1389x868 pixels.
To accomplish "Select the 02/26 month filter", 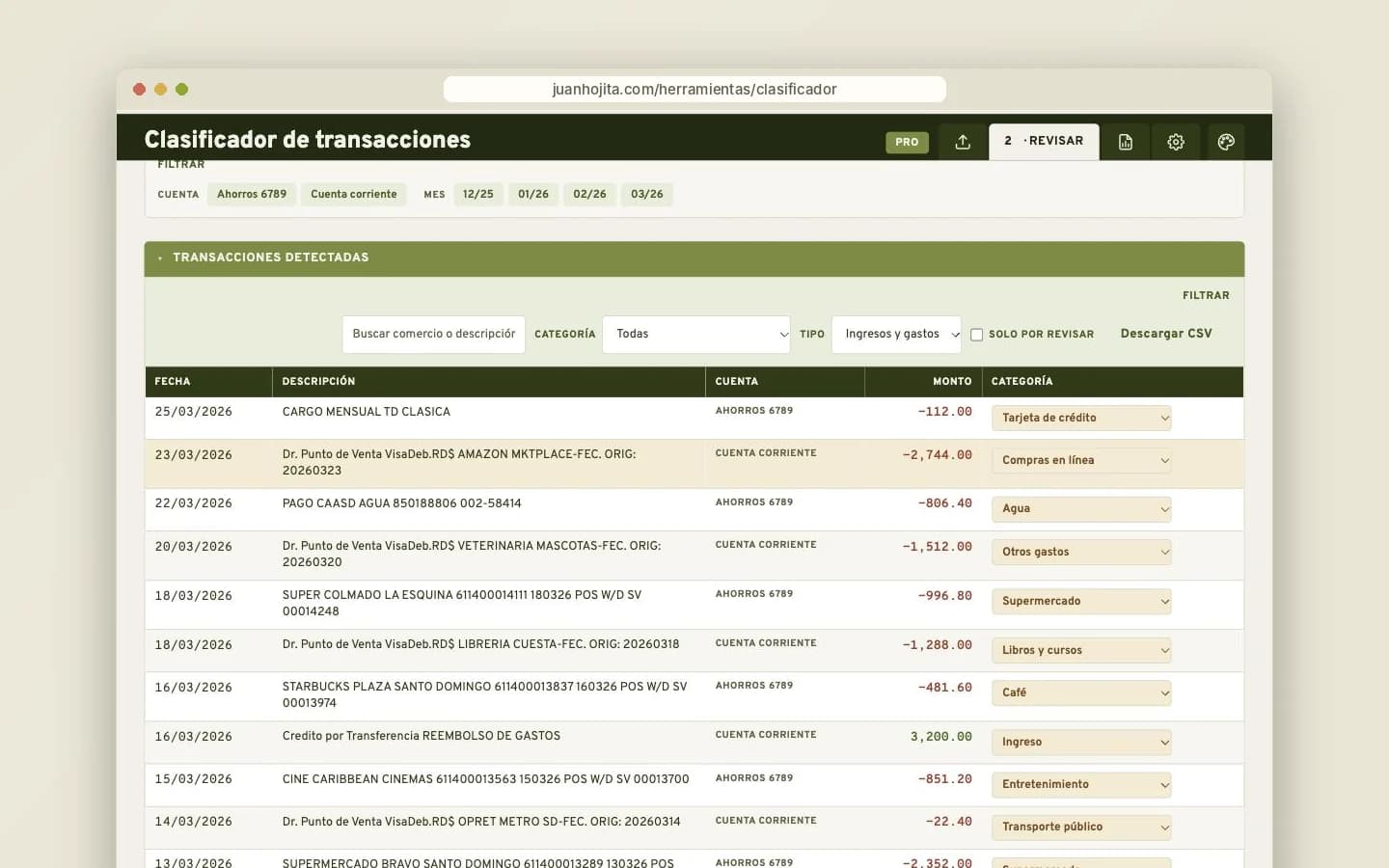I will [590, 194].
